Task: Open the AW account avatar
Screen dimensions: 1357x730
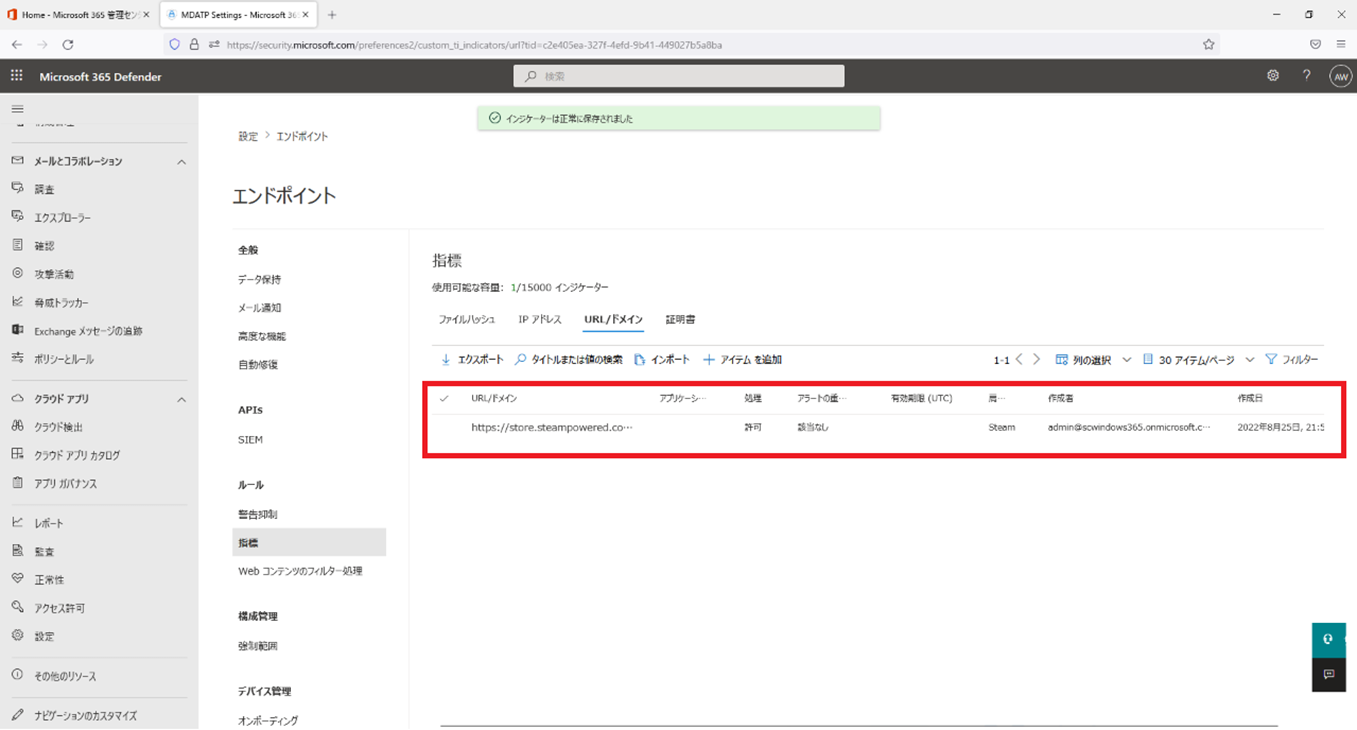Action: tap(1340, 76)
